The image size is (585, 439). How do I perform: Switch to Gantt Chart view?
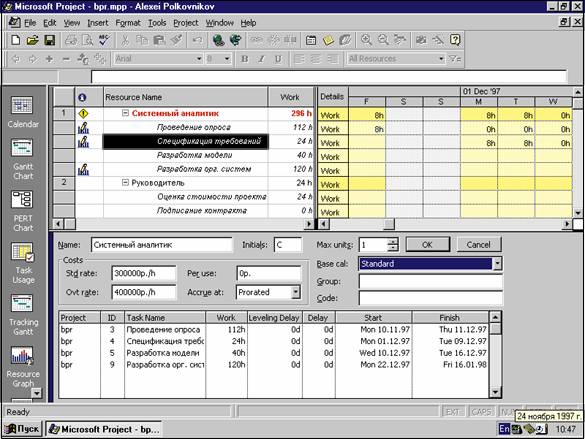pyautogui.click(x=22, y=159)
